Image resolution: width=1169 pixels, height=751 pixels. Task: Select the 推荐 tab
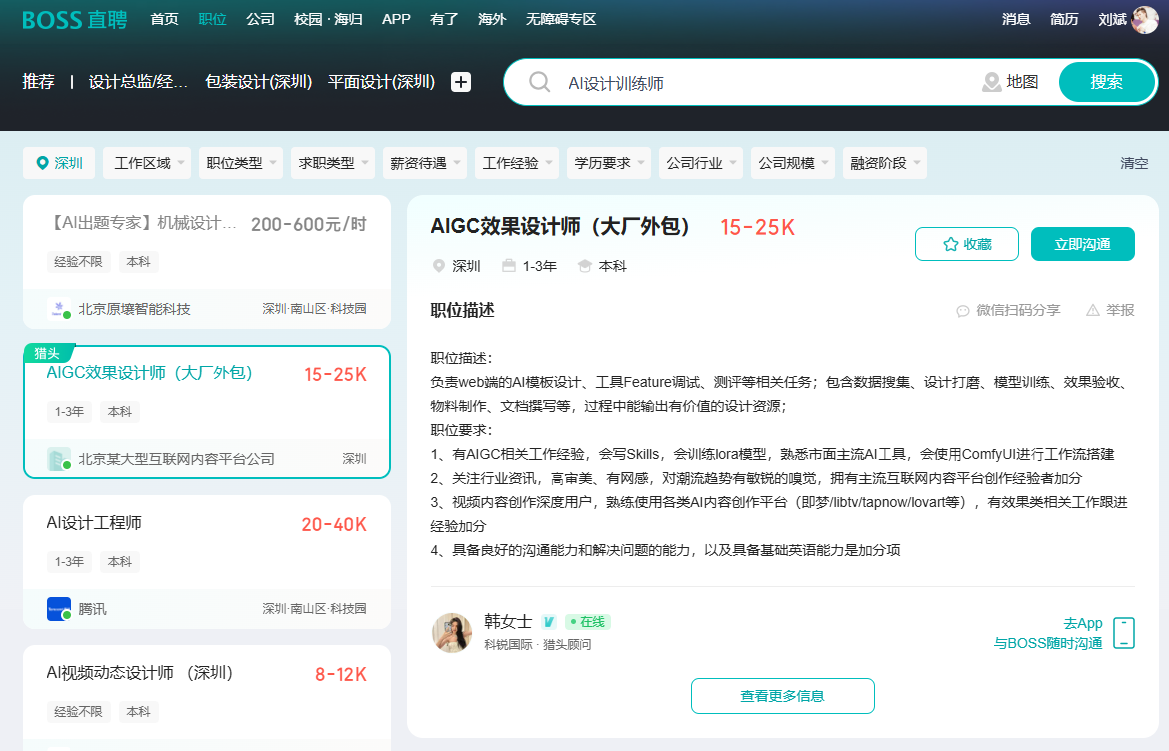click(38, 82)
